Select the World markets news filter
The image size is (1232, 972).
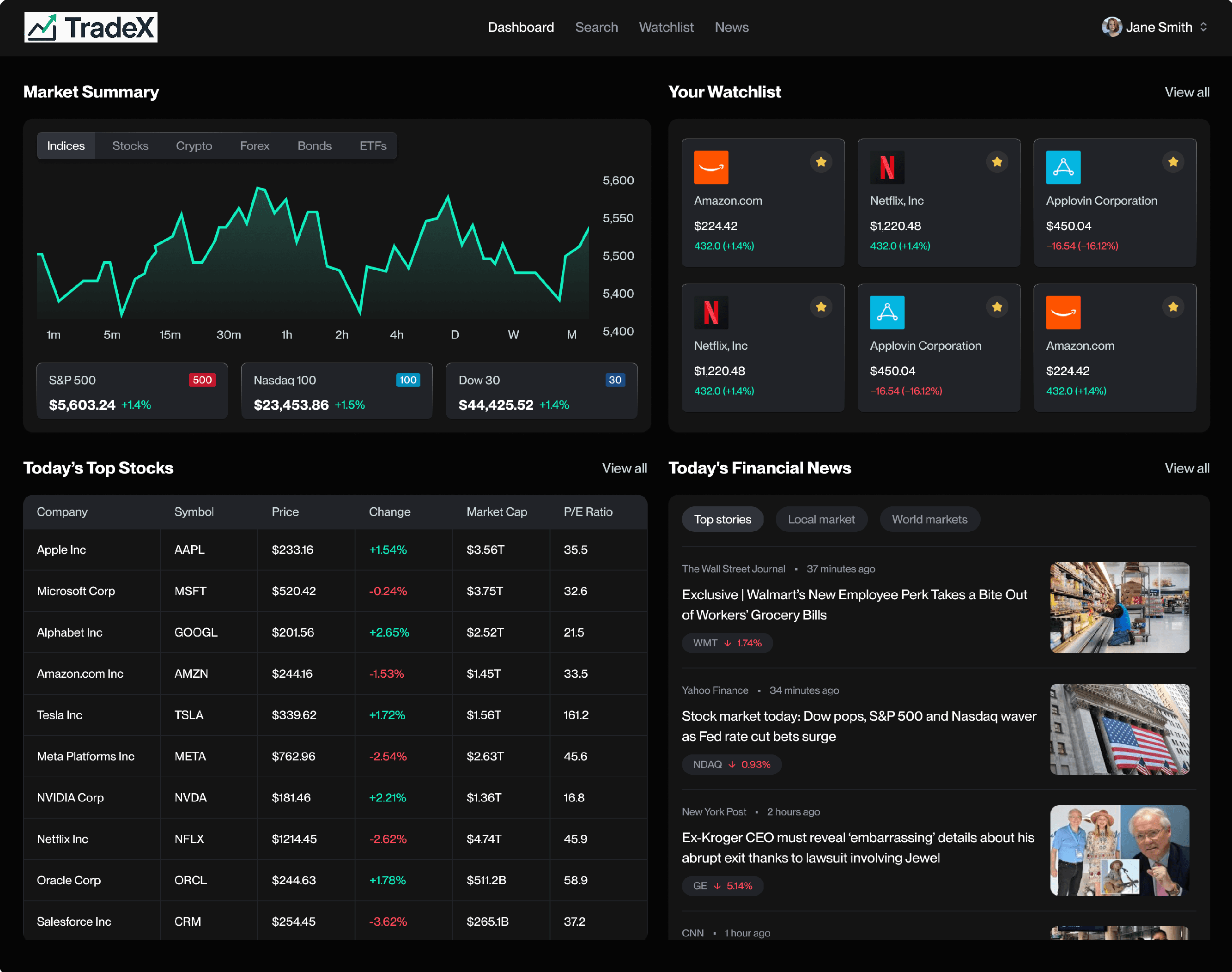tap(929, 520)
